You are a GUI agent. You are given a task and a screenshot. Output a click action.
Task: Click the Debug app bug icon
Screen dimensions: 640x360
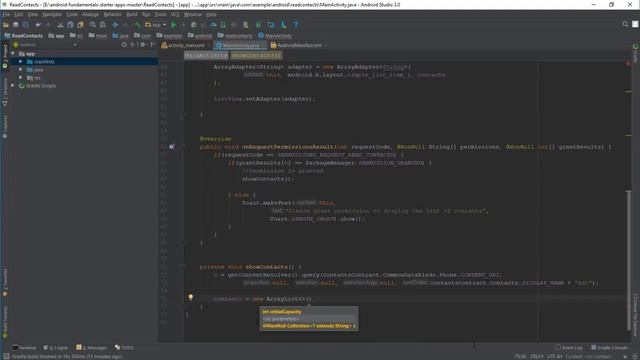tap(193, 25)
